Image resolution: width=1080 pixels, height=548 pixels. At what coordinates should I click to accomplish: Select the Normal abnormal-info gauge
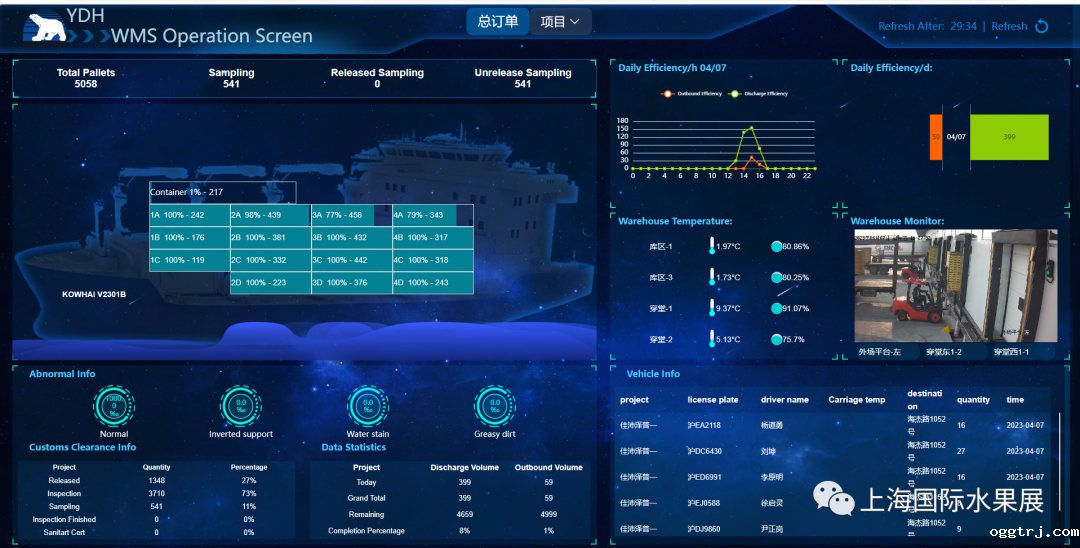point(114,406)
